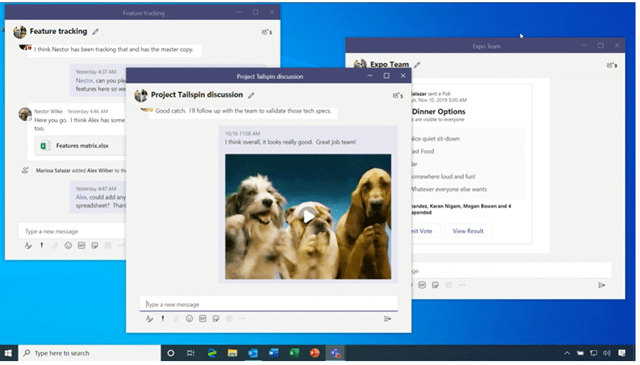Set delivery priority in Feature tracking toolbar
The height and width of the screenshot is (365, 640).
point(42,245)
